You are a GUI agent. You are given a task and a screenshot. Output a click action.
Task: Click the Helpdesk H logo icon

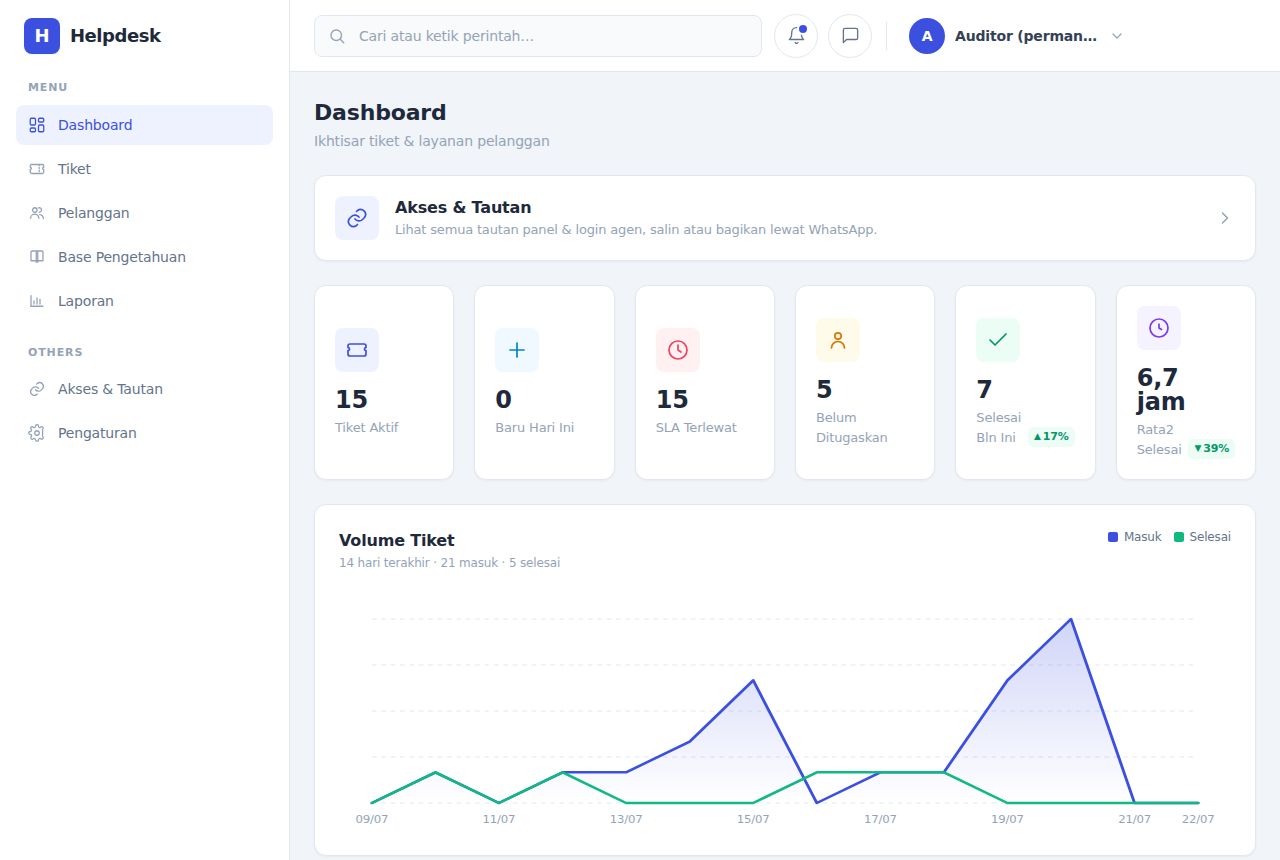click(42, 36)
